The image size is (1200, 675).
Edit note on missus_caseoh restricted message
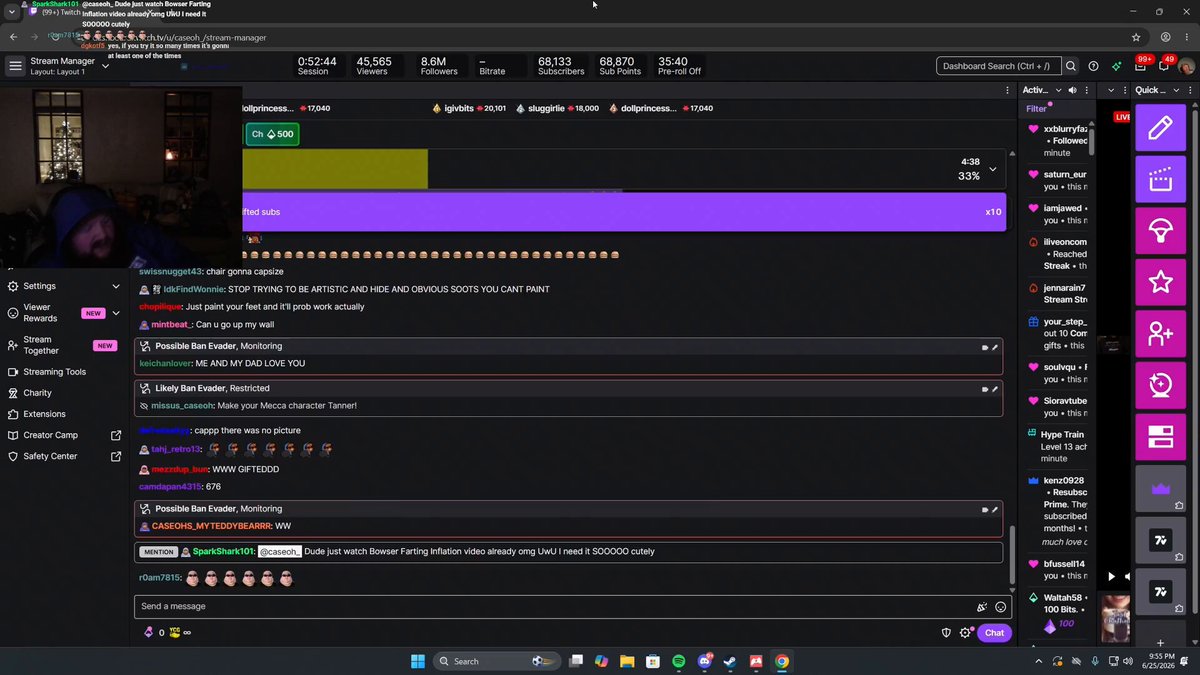(x=995, y=388)
